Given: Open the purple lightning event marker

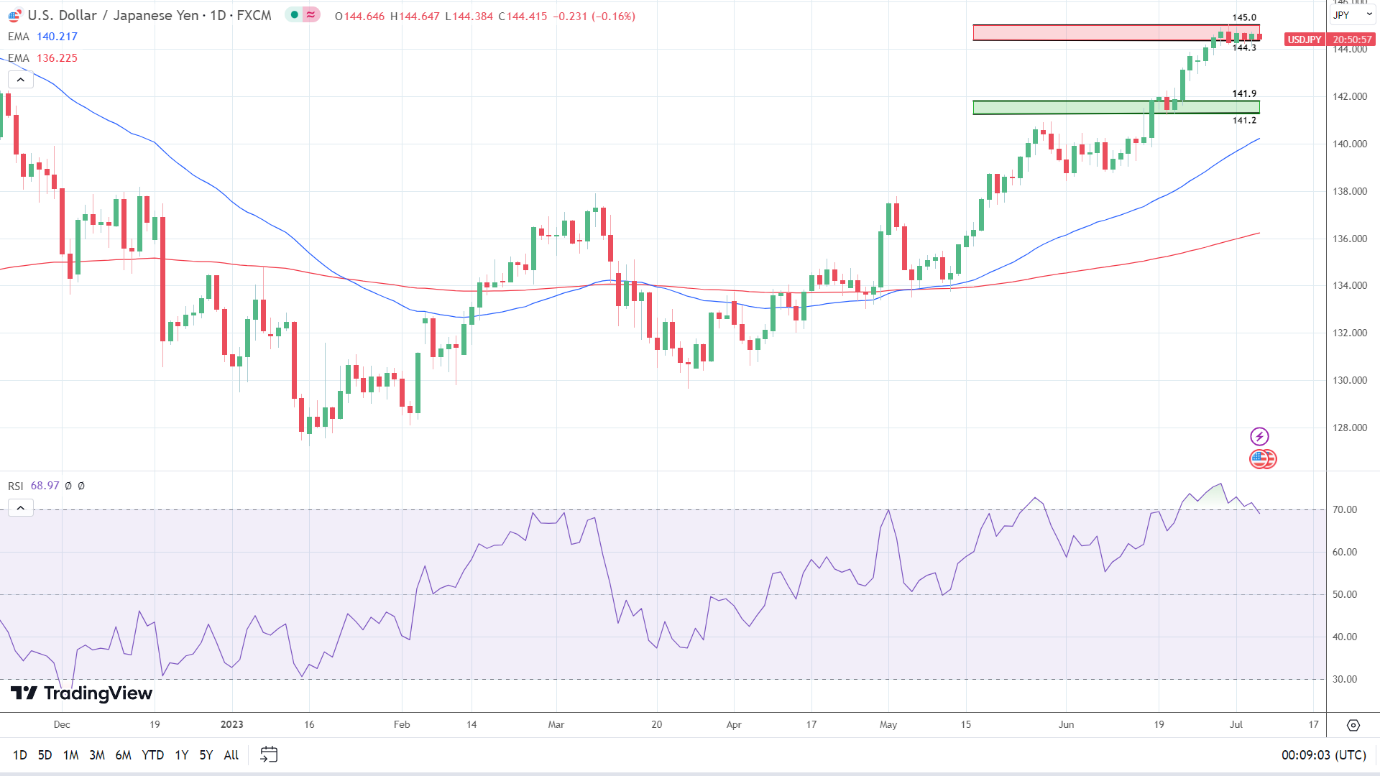Looking at the screenshot, I should (1260, 436).
